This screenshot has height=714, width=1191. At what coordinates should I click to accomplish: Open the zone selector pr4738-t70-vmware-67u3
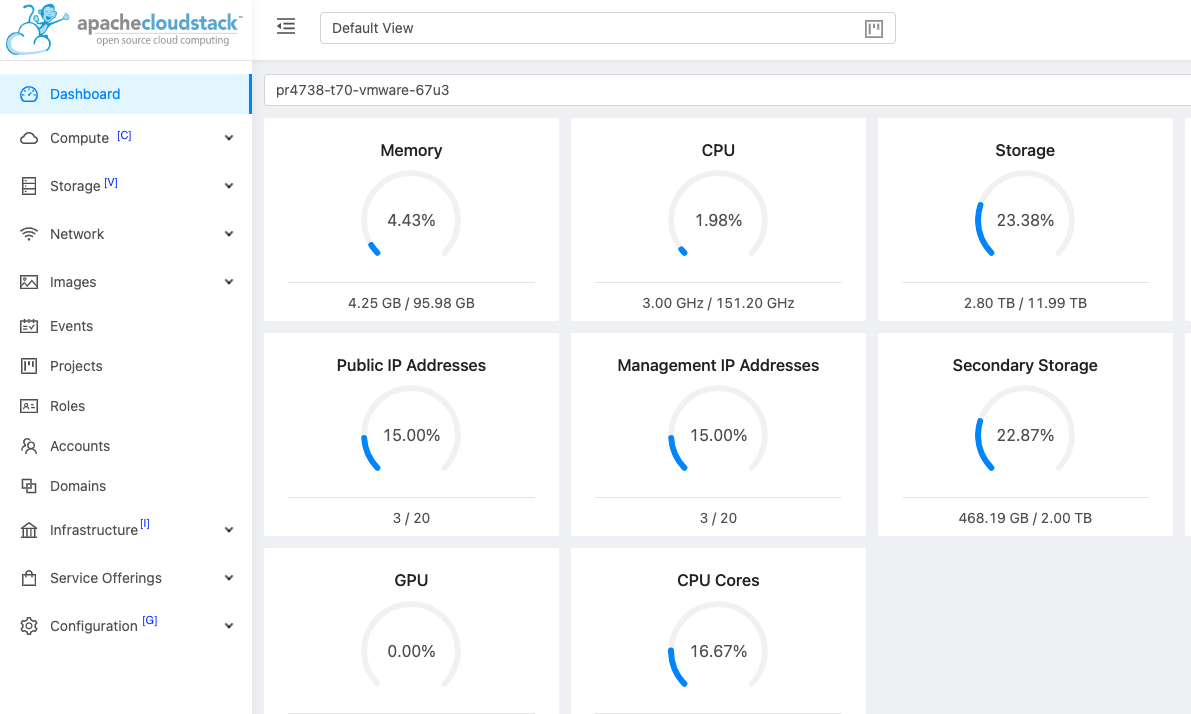728,90
